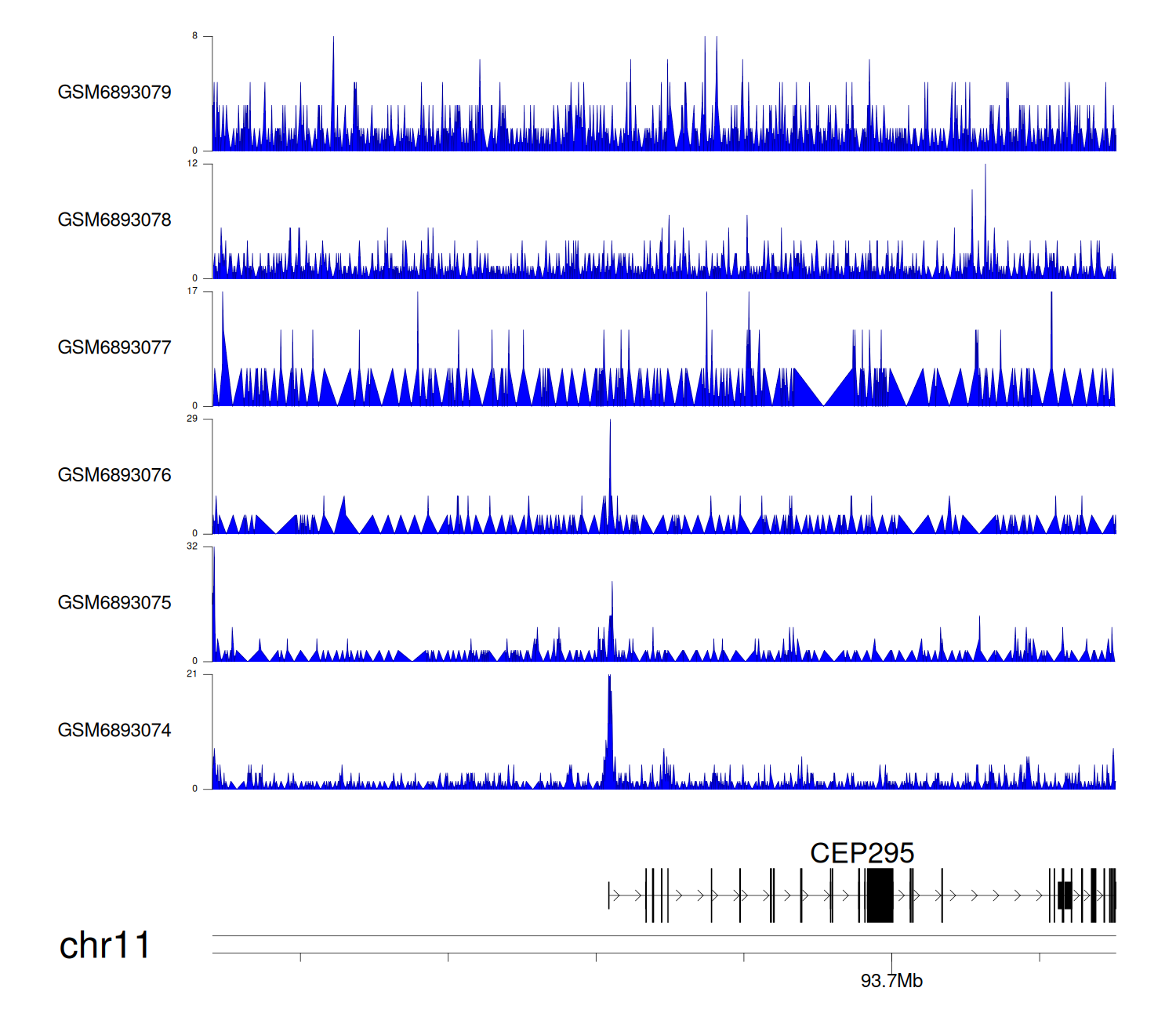
Task: Click the chr11 chromosome label
Action: 104,946
